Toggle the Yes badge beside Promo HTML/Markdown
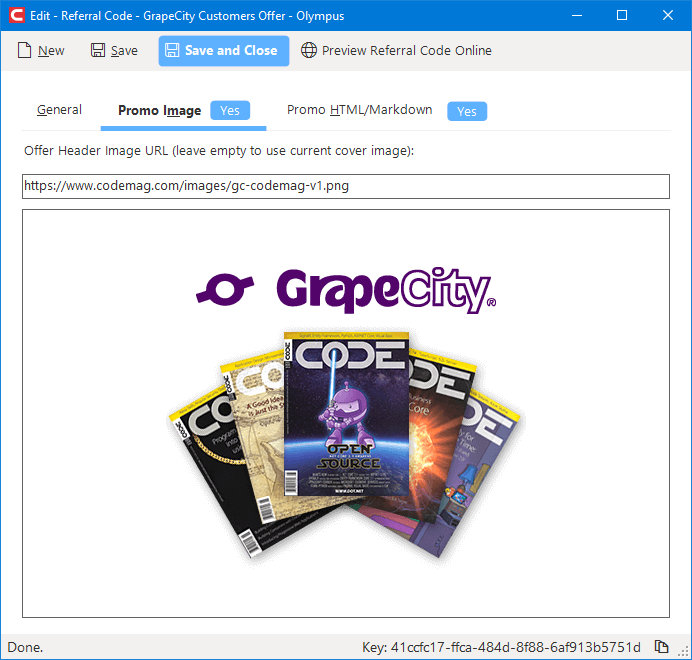 [467, 111]
